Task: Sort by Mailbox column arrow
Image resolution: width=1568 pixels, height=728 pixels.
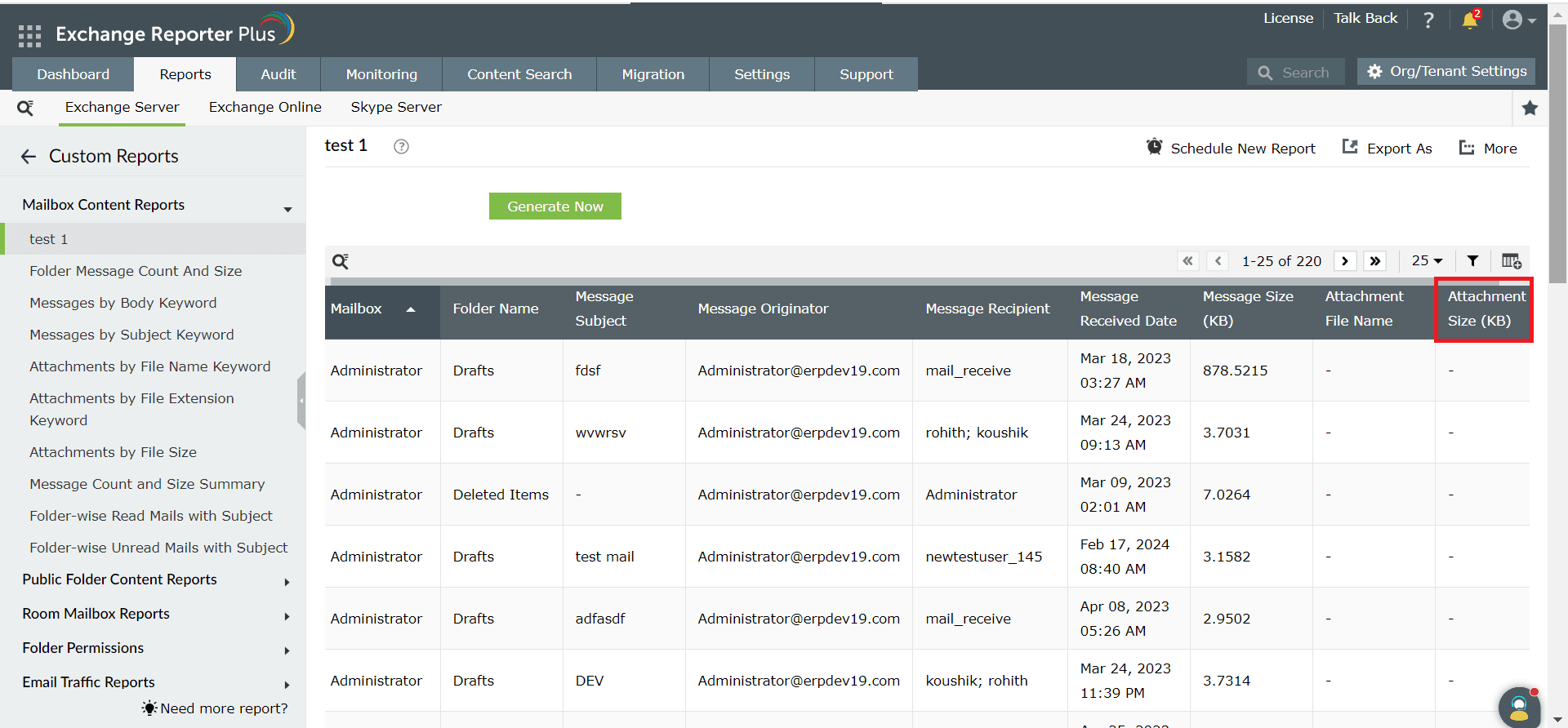Action: [411, 309]
